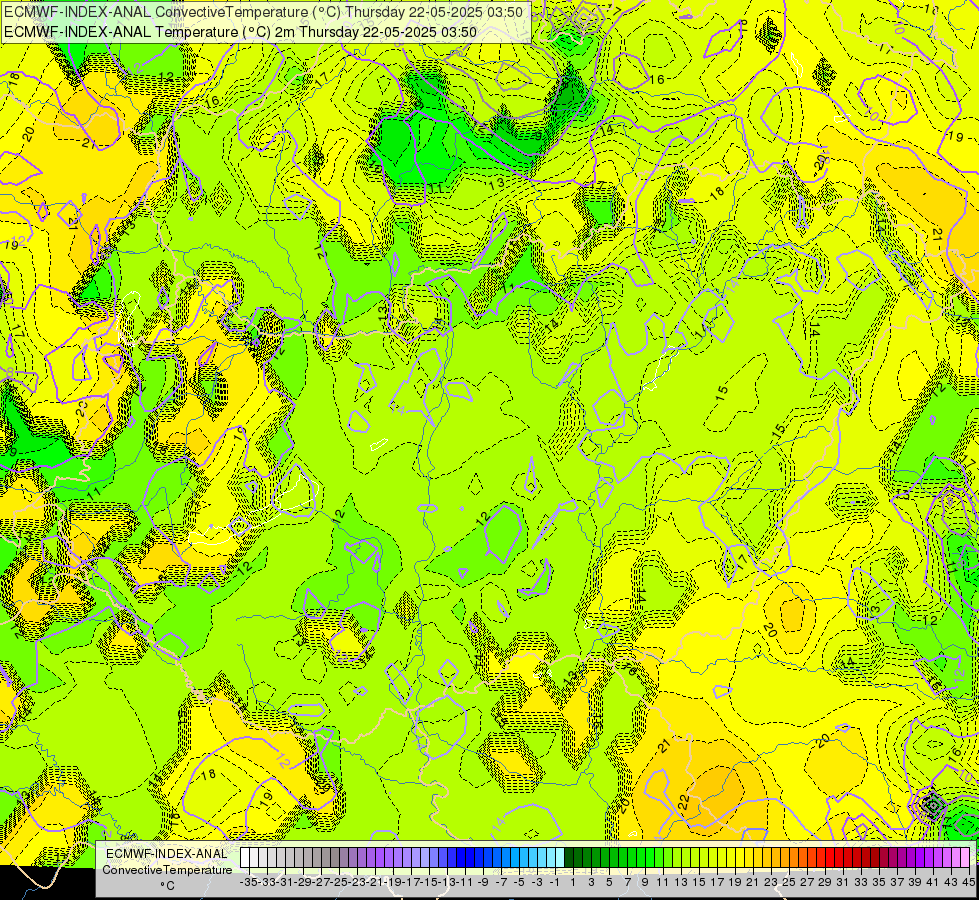Pick the dark green legend swatch at 1

point(569,857)
